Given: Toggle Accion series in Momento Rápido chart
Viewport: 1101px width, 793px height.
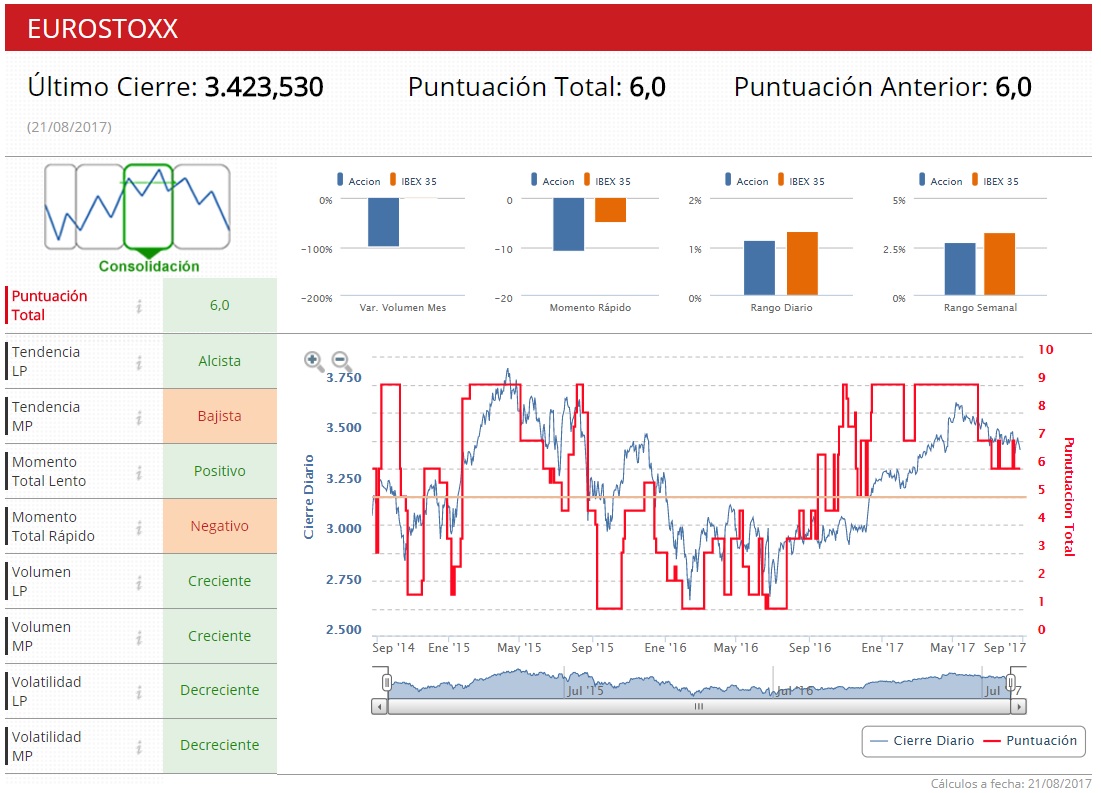Looking at the screenshot, I should coord(553,181).
